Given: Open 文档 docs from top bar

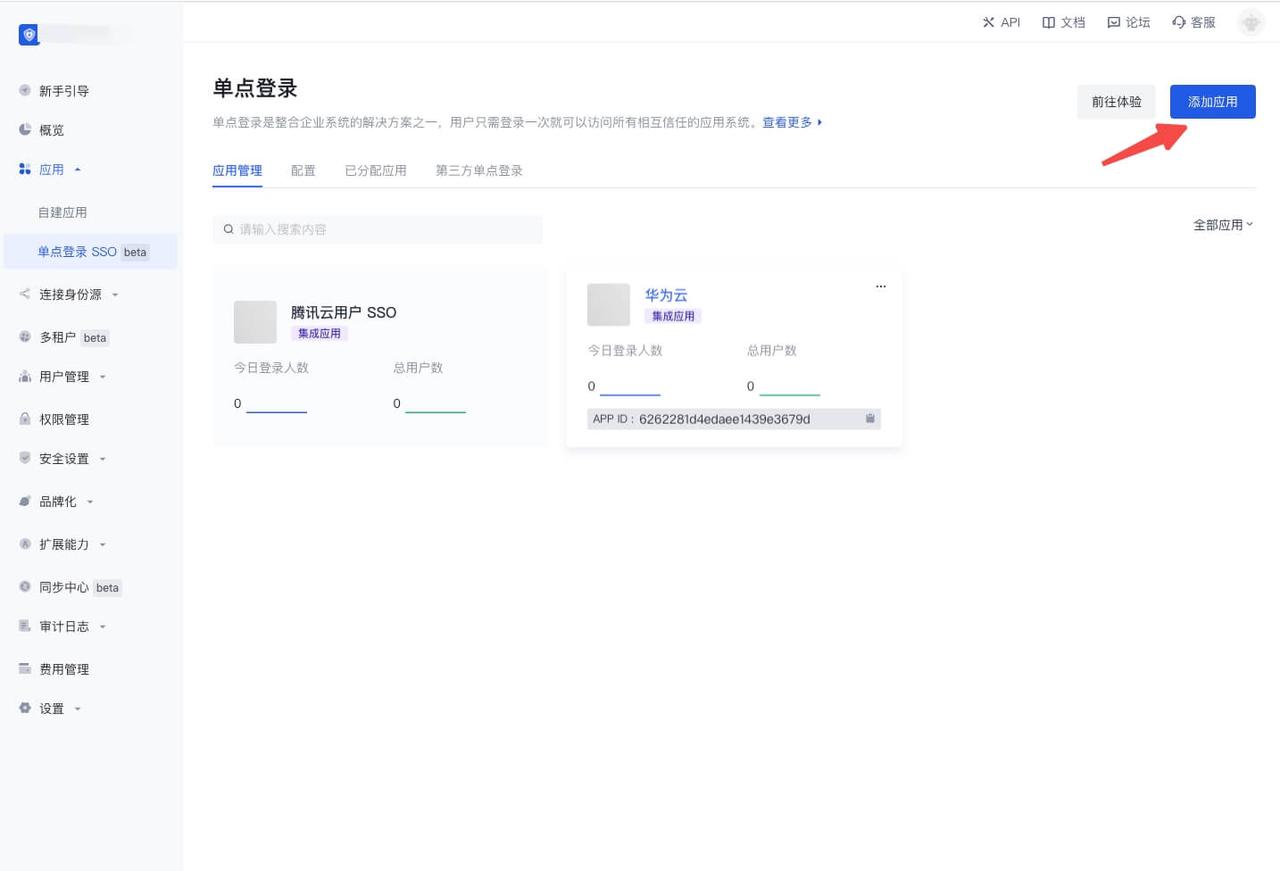Looking at the screenshot, I should (x=1063, y=22).
